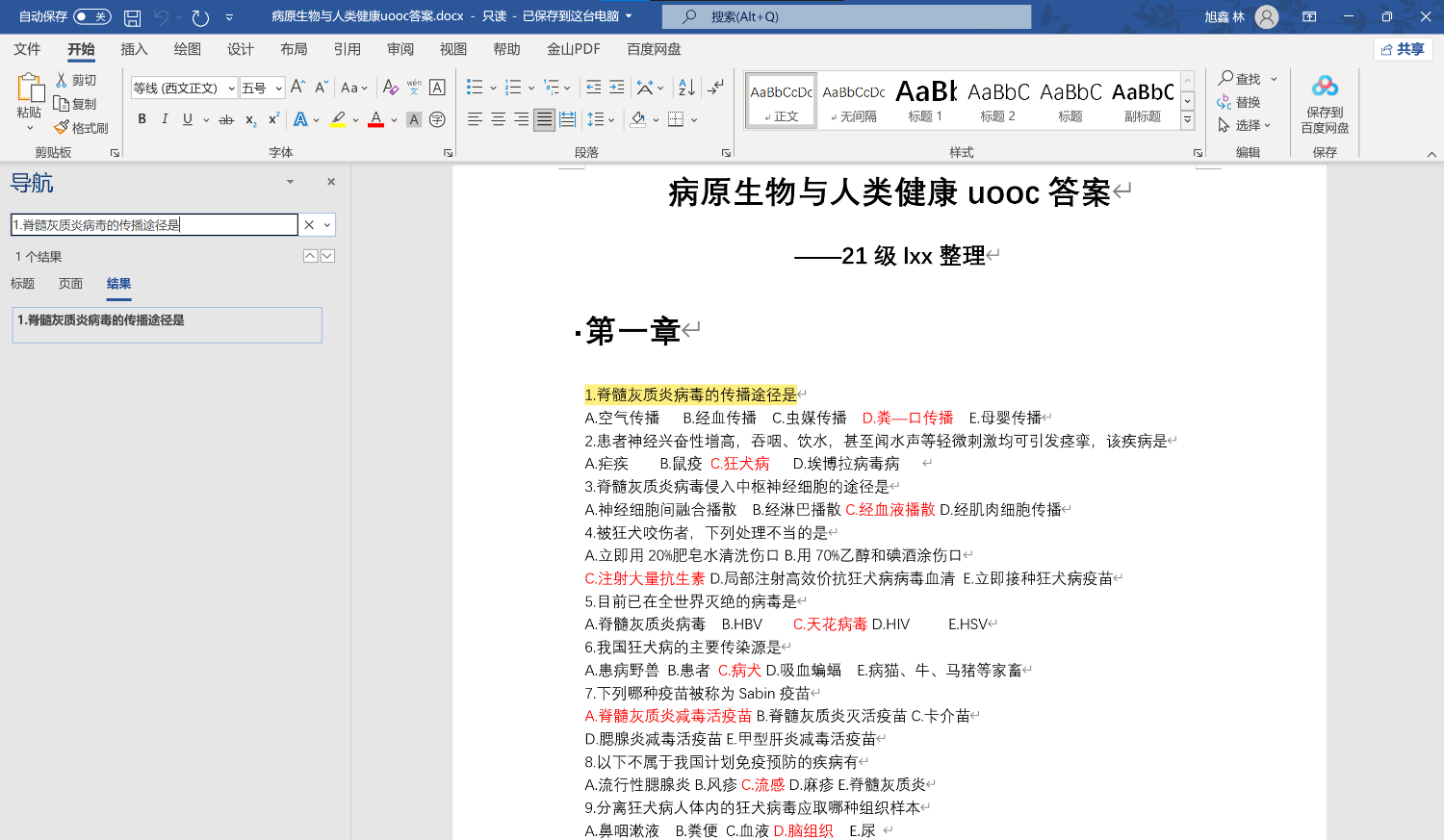The image size is (1444, 840).
Task: Toggle the AutoSave switch
Action: [91, 17]
